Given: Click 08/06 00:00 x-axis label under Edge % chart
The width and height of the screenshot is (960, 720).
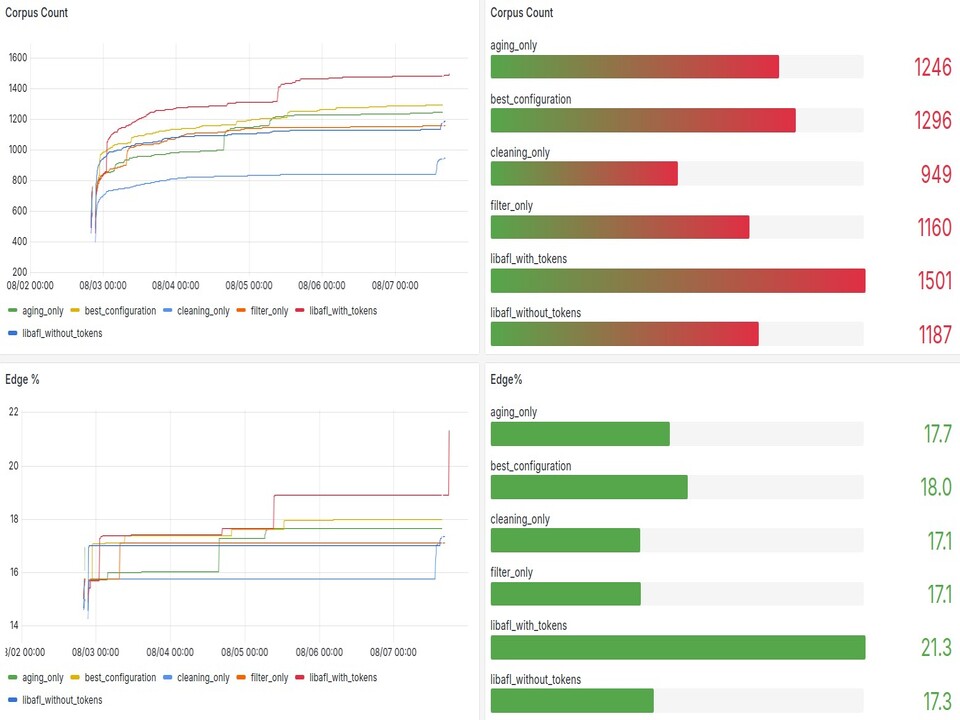Looking at the screenshot, I should (x=319, y=652).
